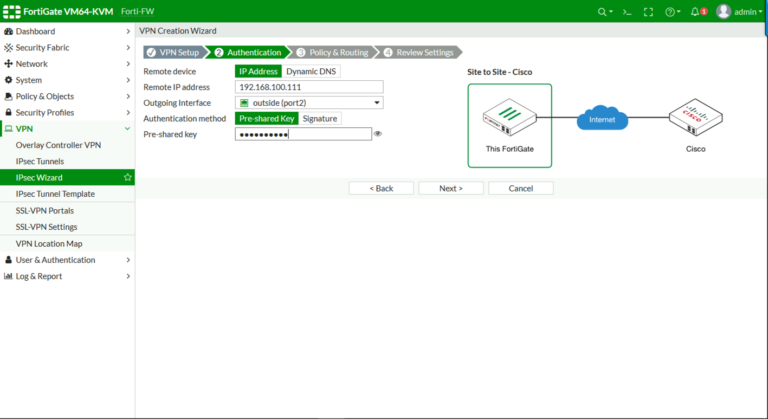Screen dimensions: 768x419
Task: Collapse the VPN menu chevron
Action: click(x=127, y=129)
